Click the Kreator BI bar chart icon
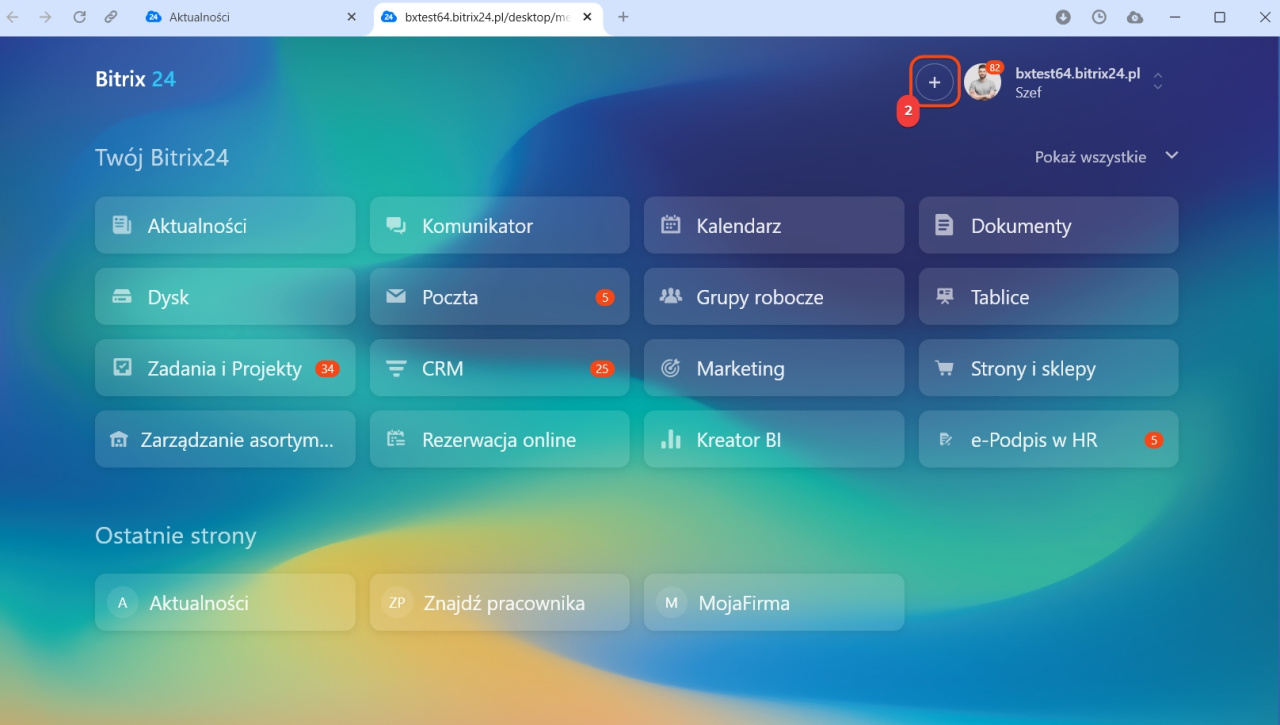1280x725 pixels. pos(671,439)
